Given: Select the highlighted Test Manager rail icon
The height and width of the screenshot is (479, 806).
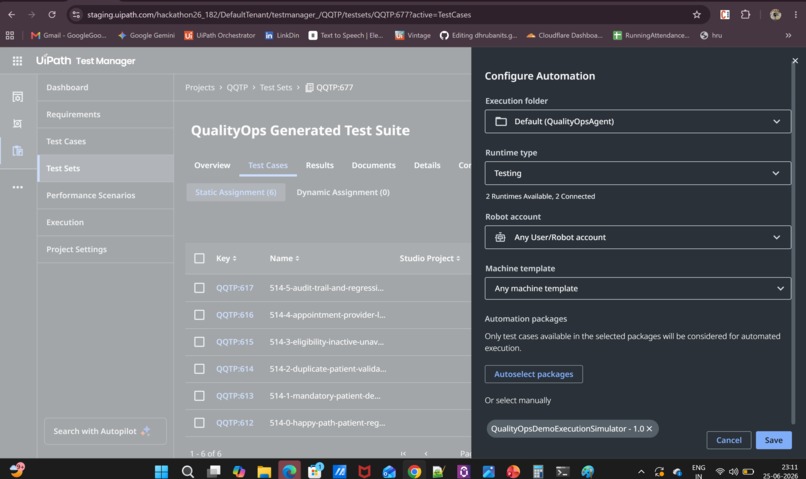Looking at the screenshot, I should 17,151.
